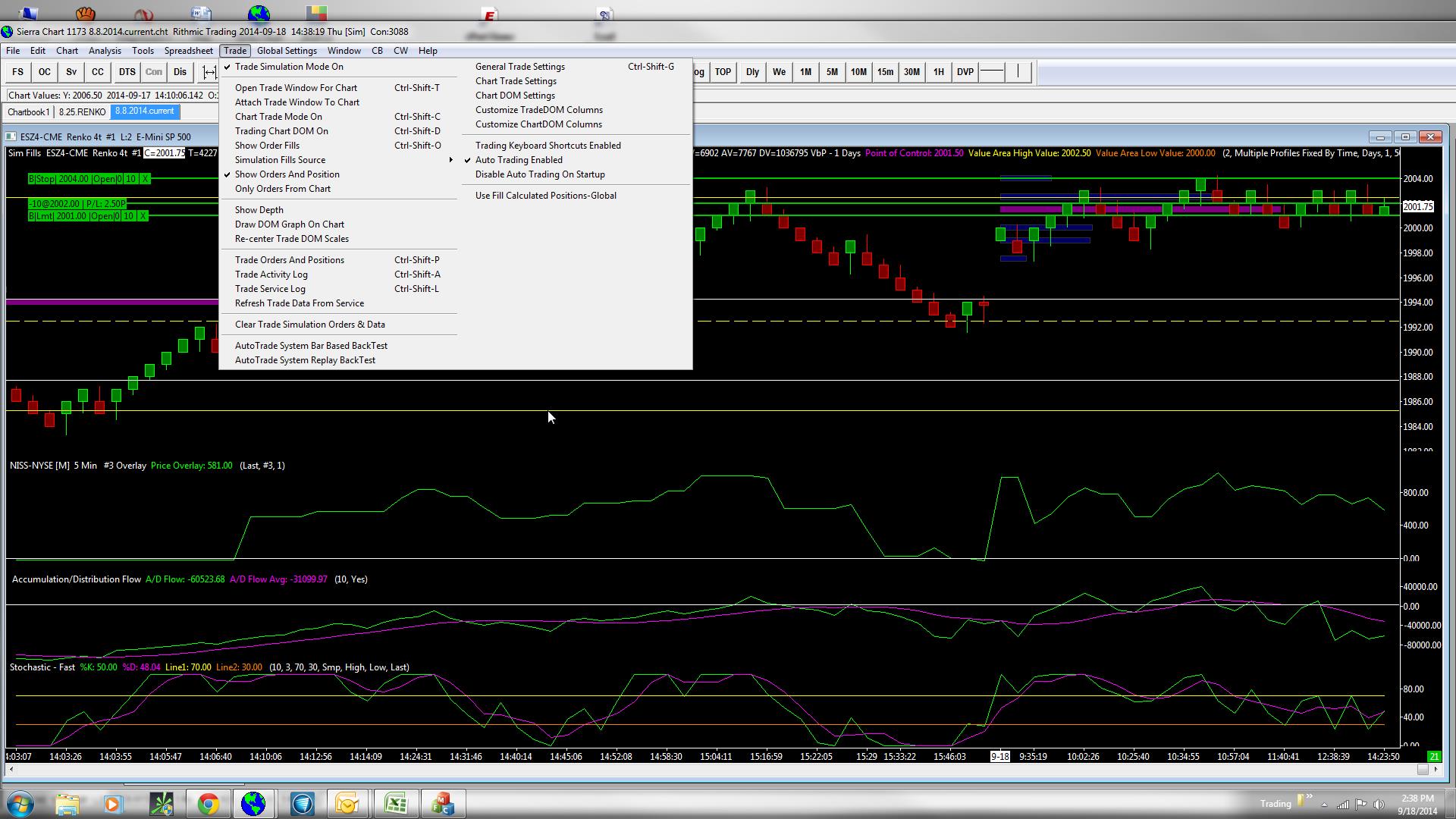Select the vertical line drawing tool

click(x=1018, y=72)
